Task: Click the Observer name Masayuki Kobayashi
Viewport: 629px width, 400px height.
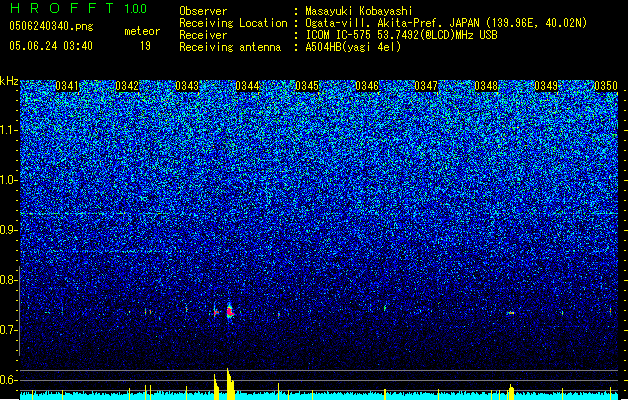Action: [x=359, y=11]
